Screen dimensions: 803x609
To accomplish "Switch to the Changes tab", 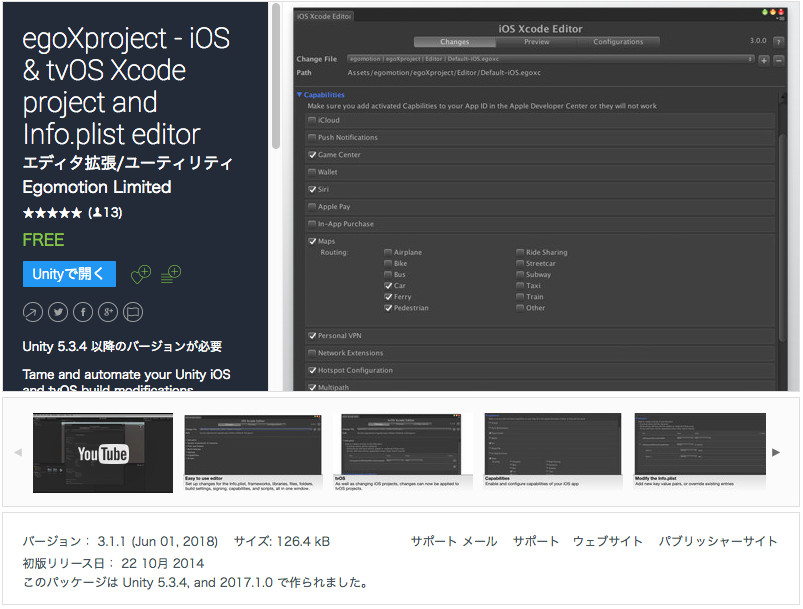I will pos(454,41).
